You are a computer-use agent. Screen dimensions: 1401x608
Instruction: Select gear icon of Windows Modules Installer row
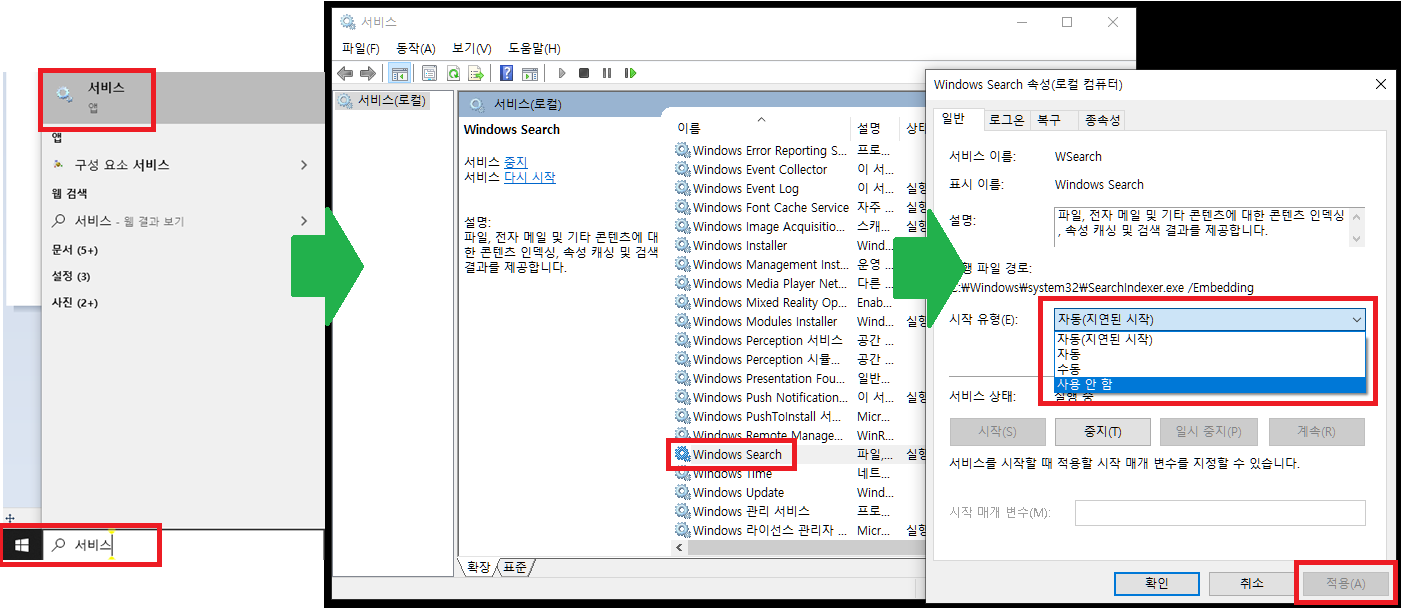683,322
